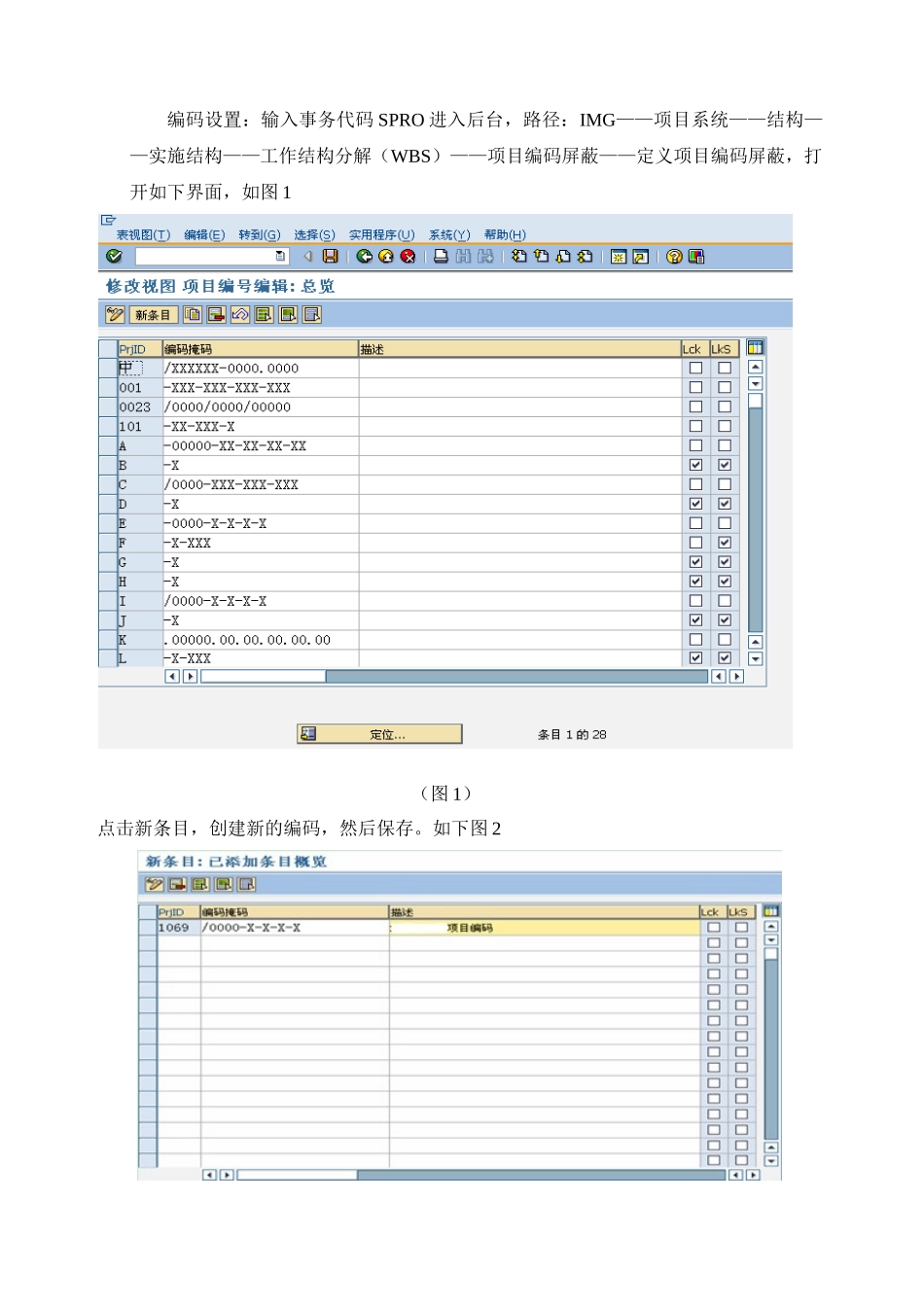Toggle Lck checkbox for PrjID 001
The height and width of the screenshot is (1307, 924).
click(x=695, y=387)
